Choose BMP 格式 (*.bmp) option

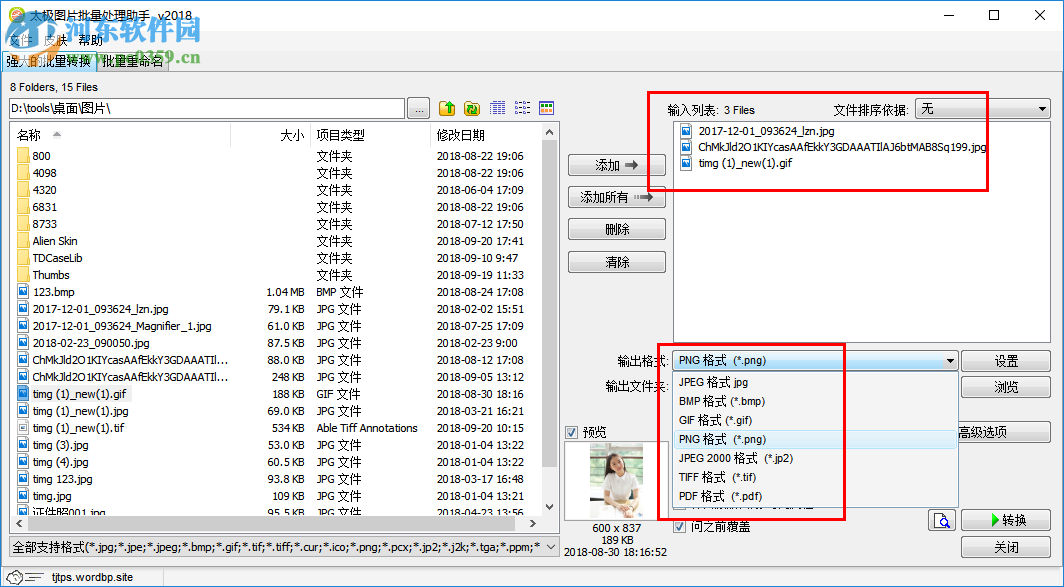tap(816, 401)
